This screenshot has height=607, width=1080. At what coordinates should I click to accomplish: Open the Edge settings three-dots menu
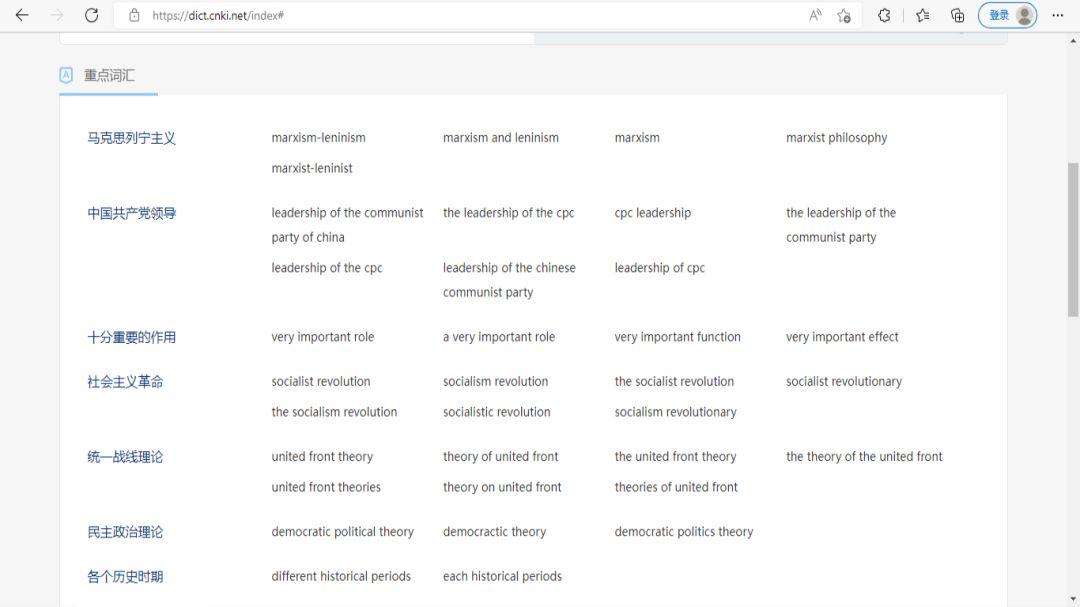[1058, 15]
